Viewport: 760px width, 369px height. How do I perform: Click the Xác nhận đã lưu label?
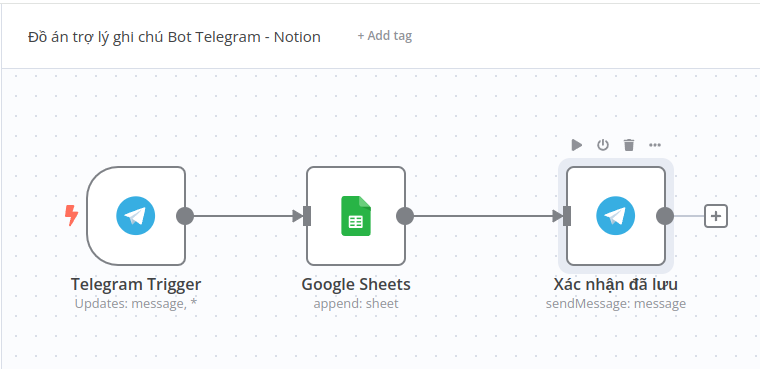tap(616, 284)
